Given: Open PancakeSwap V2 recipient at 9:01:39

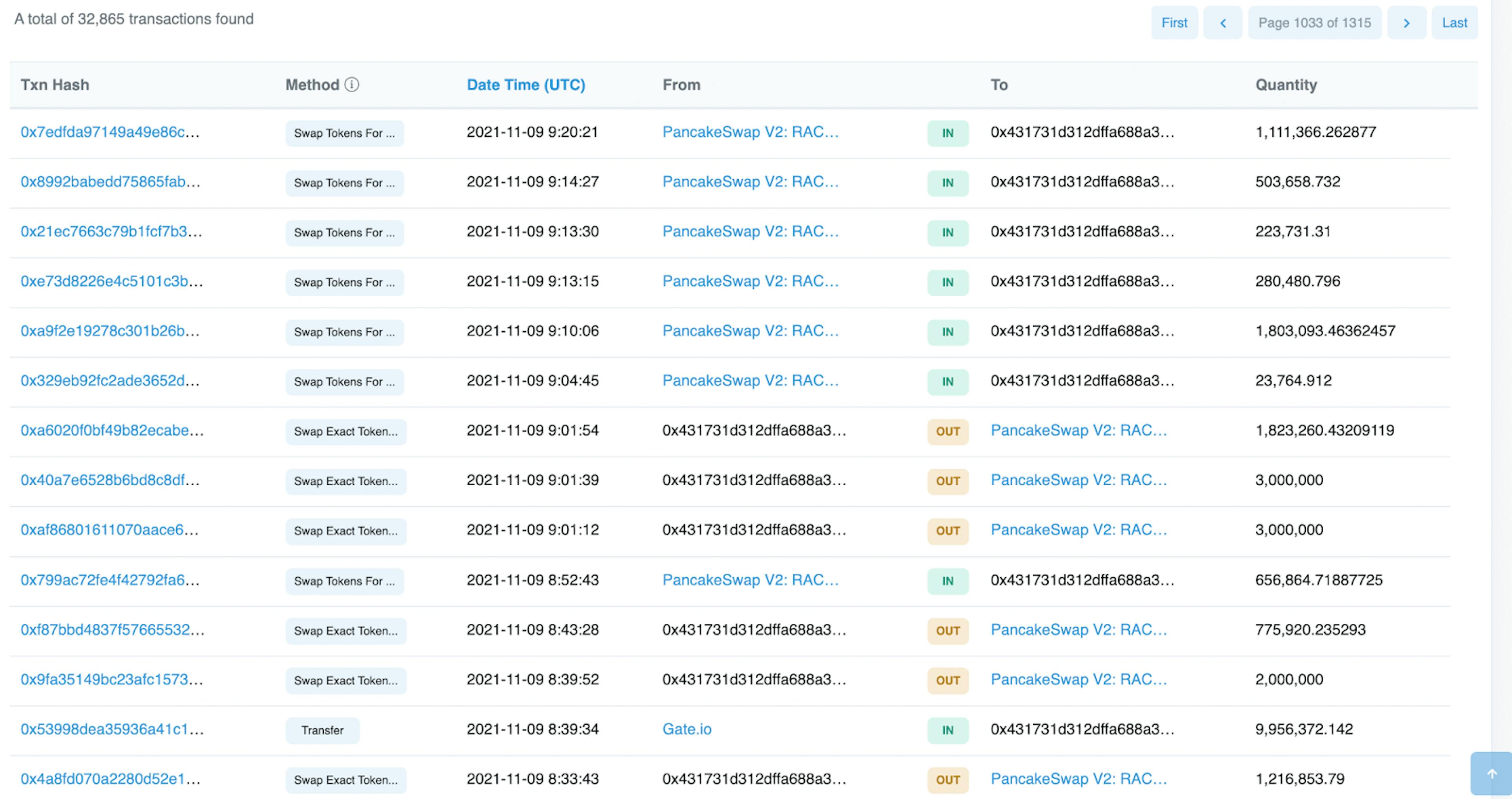Looking at the screenshot, I should click(x=1079, y=480).
